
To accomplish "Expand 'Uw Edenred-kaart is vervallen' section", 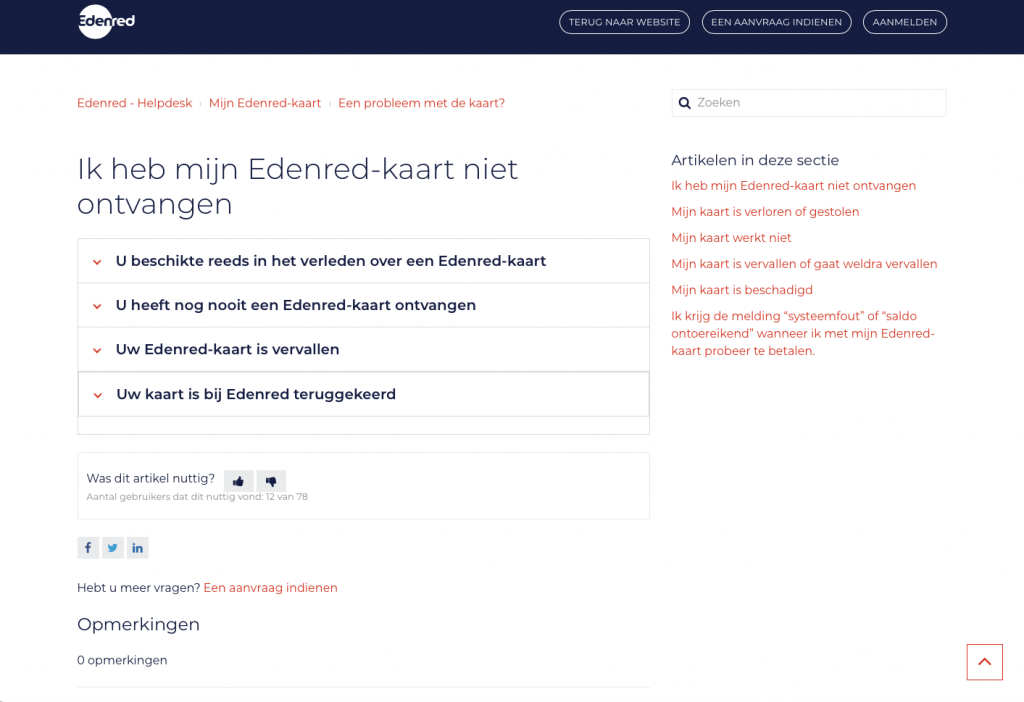I will pos(227,349).
